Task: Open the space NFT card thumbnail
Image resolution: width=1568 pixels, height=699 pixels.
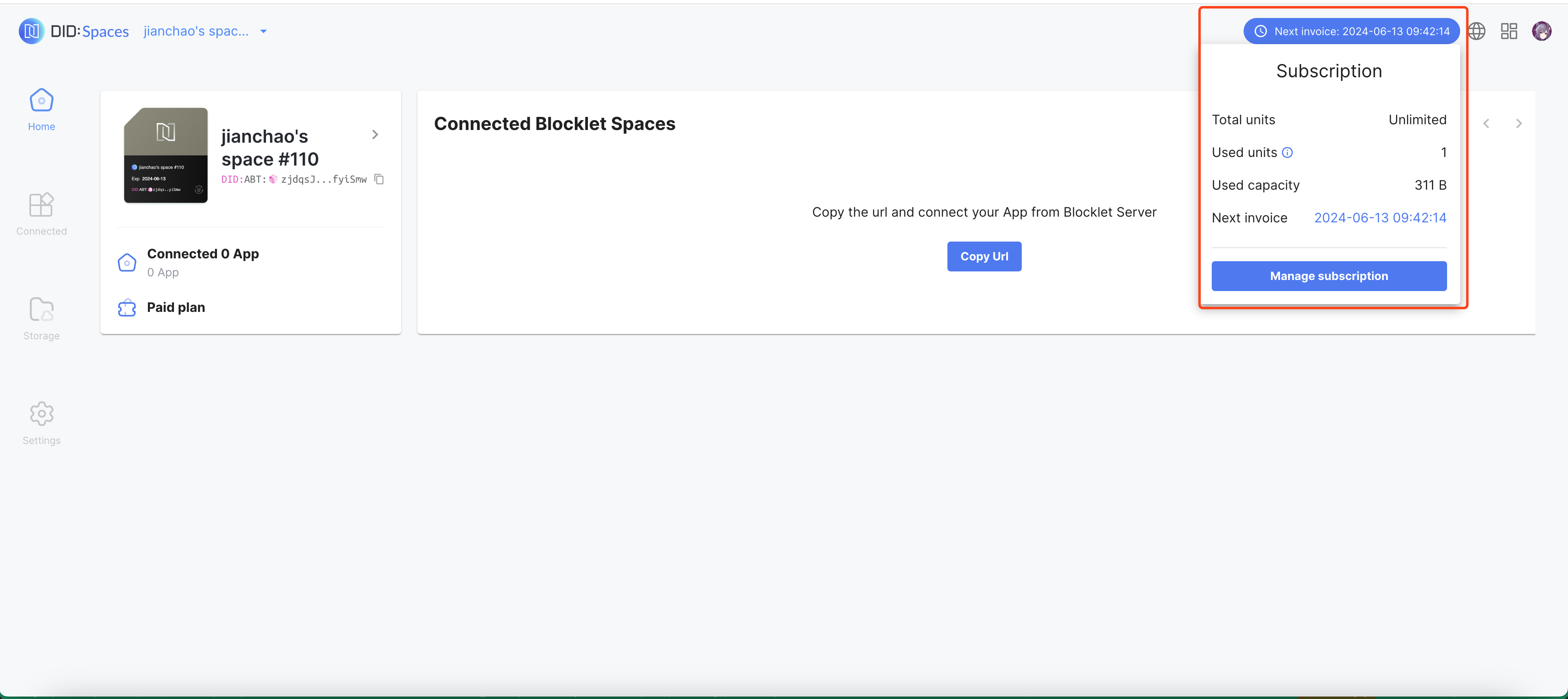Action: [165, 155]
